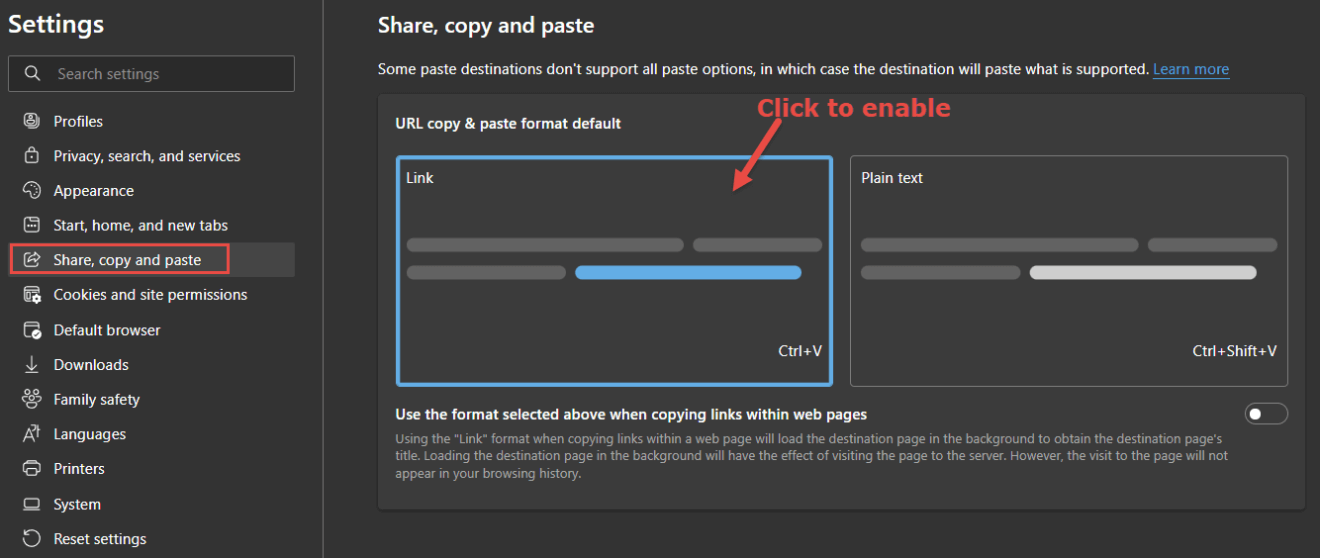The image size is (1320, 558).
Task: Click the Printers icon
Action: 32,469
